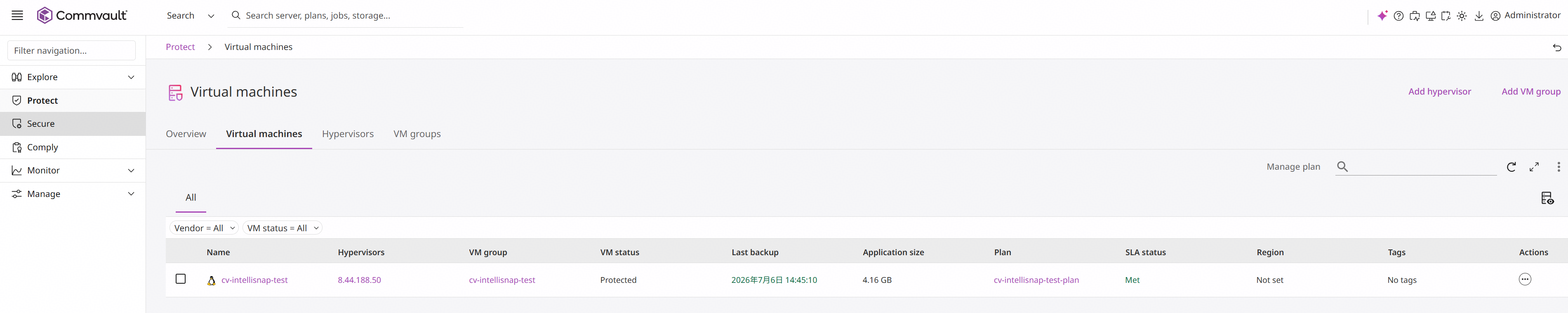Open the Vendor = All filter dropdown
The height and width of the screenshot is (313, 1568).
tap(205, 228)
